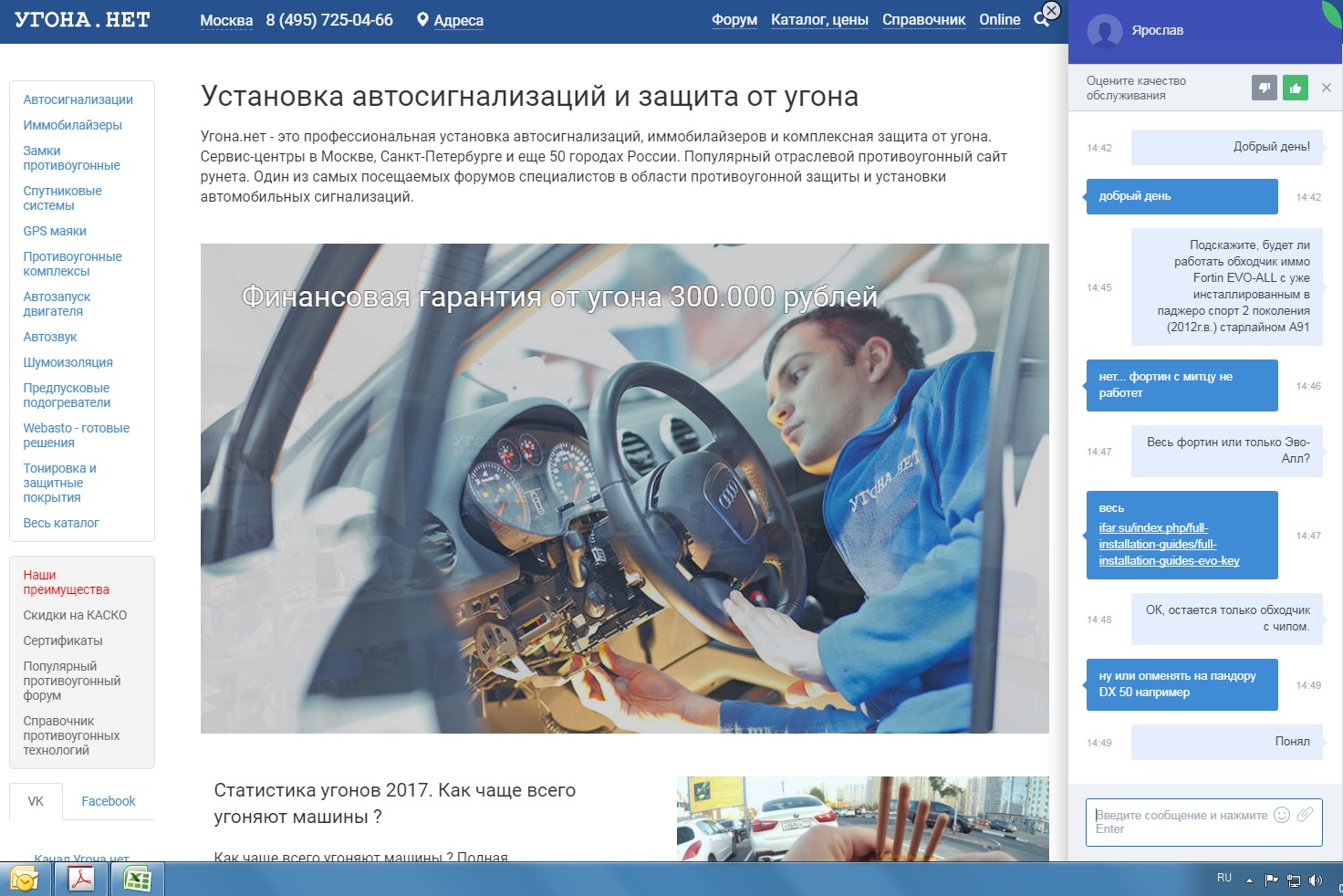
Task: Open the emoji picker in chat
Action: tap(1282, 815)
